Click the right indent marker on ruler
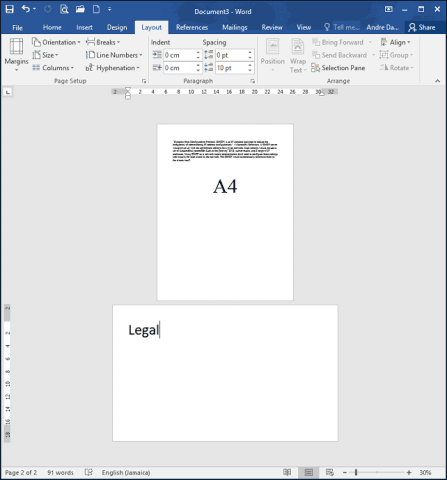This screenshot has width=447, height=480. (322, 94)
